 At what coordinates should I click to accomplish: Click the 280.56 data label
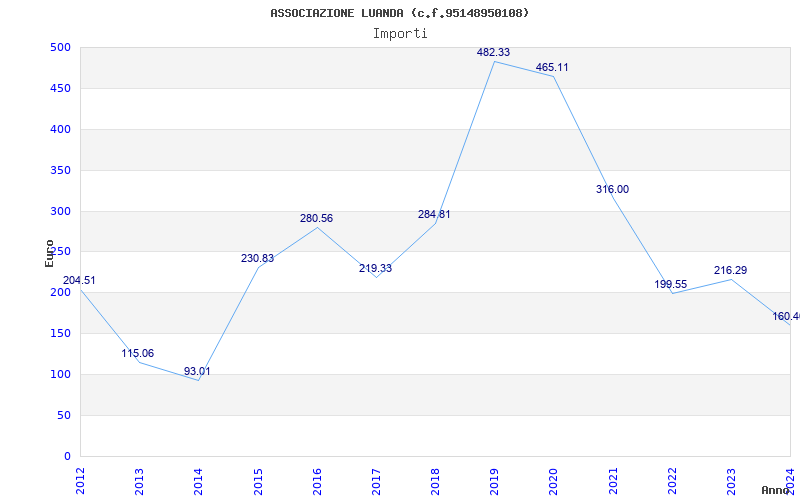(x=316, y=218)
